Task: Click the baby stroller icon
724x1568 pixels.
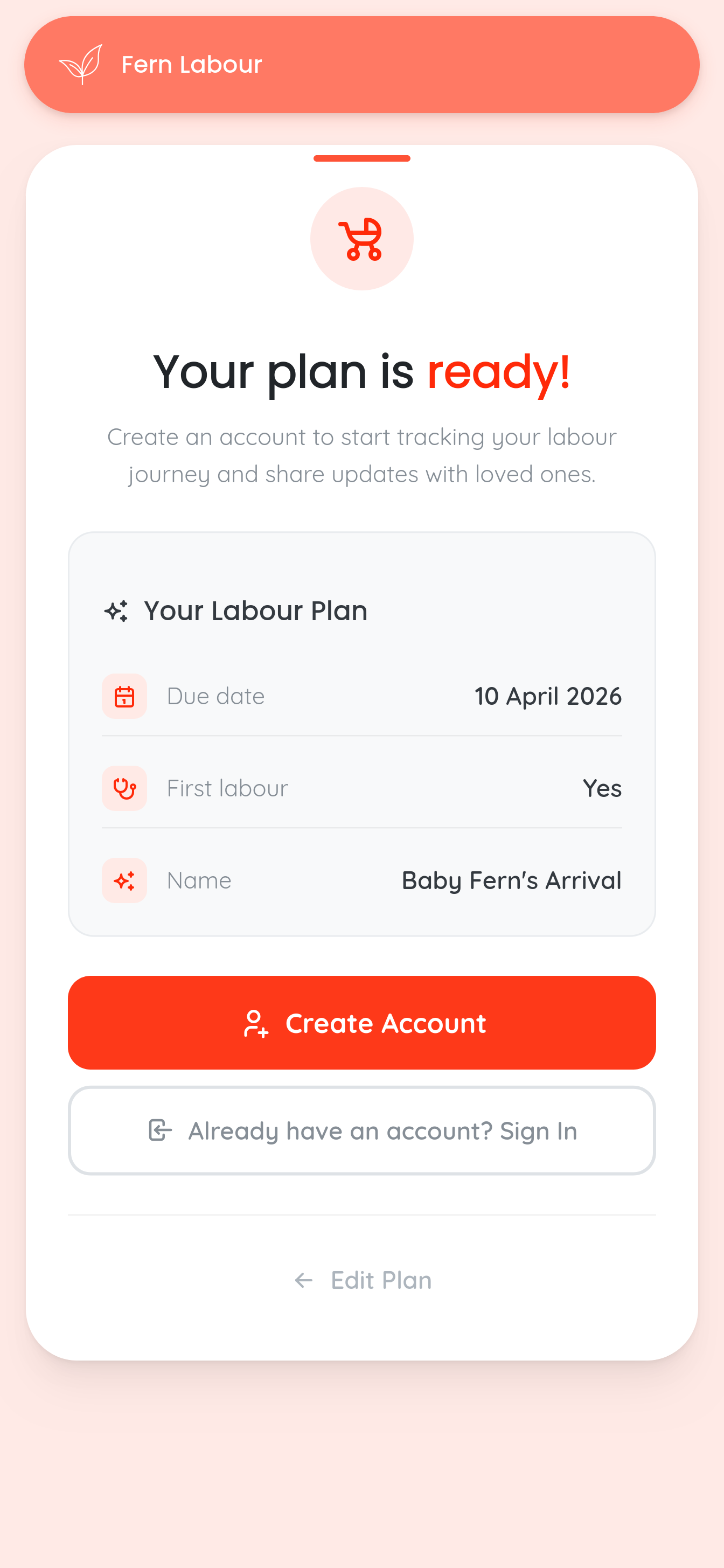Action: [x=362, y=239]
